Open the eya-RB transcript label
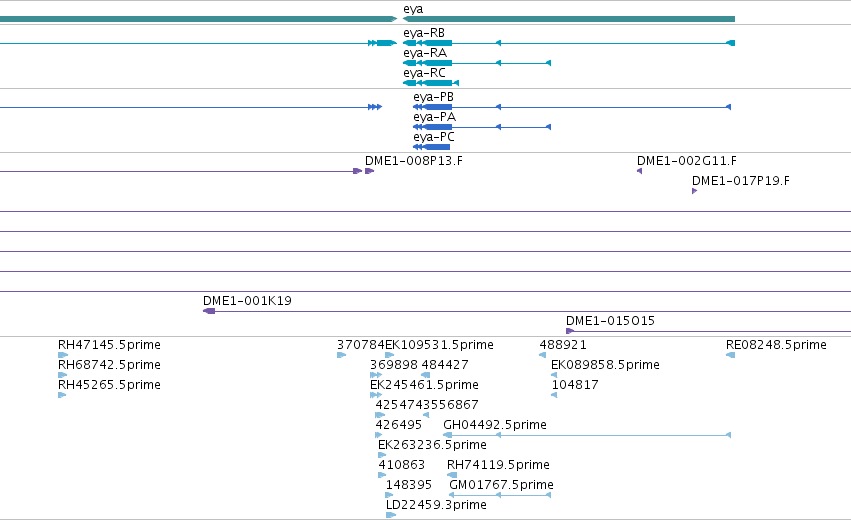851x520 pixels. pyautogui.click(x=424, y=33)
